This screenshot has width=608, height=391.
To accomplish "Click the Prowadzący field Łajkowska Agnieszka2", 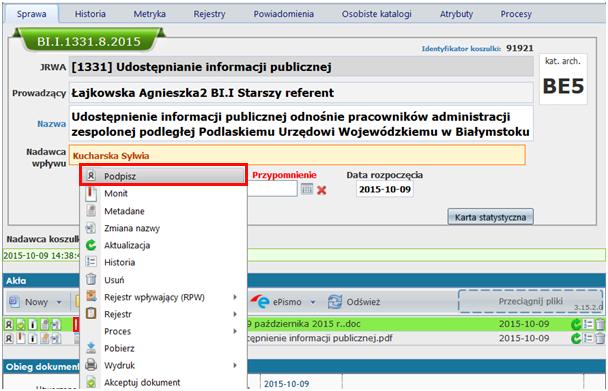I will click(301, 93).
